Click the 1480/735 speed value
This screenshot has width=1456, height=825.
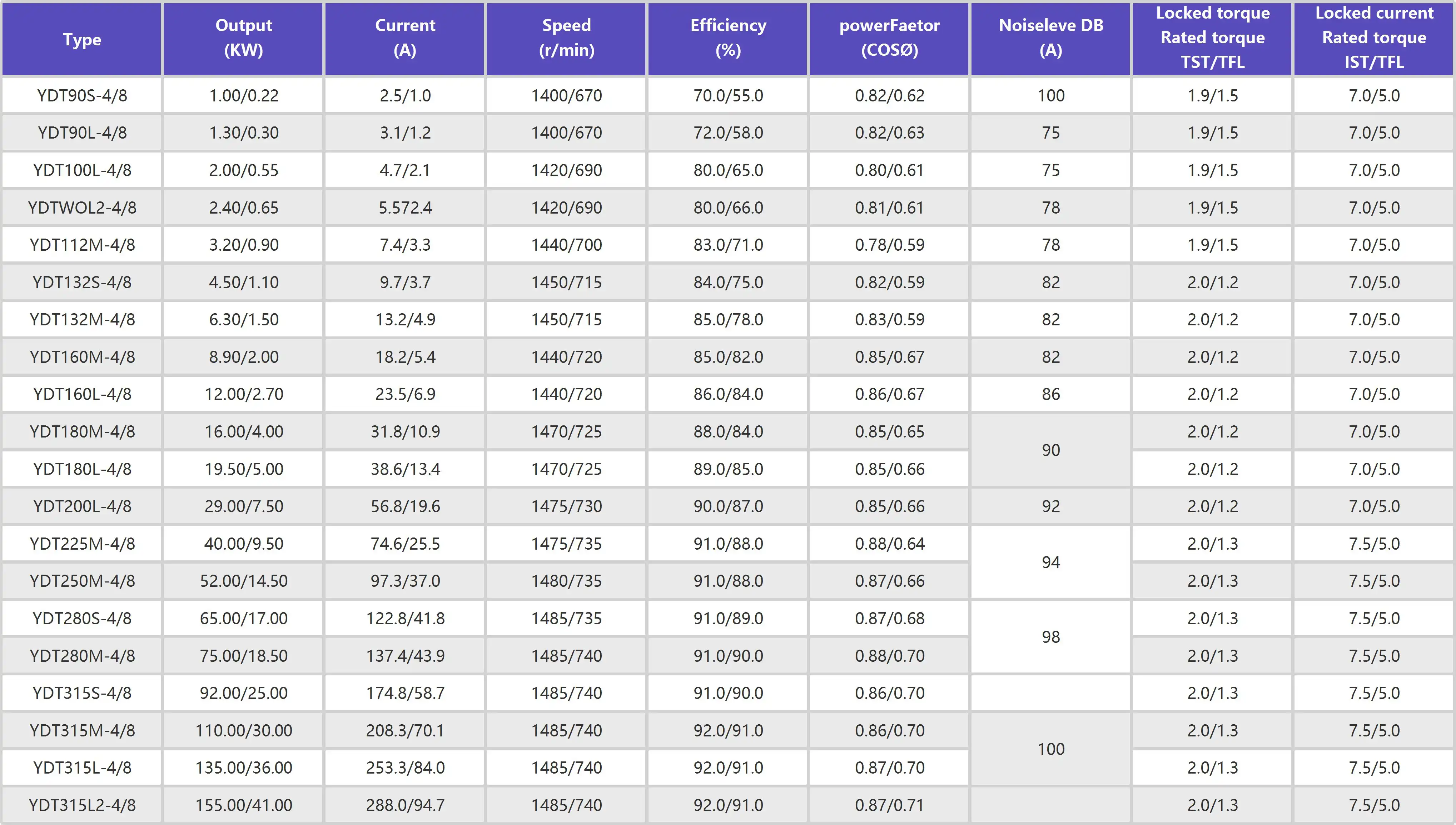[566, 581]
